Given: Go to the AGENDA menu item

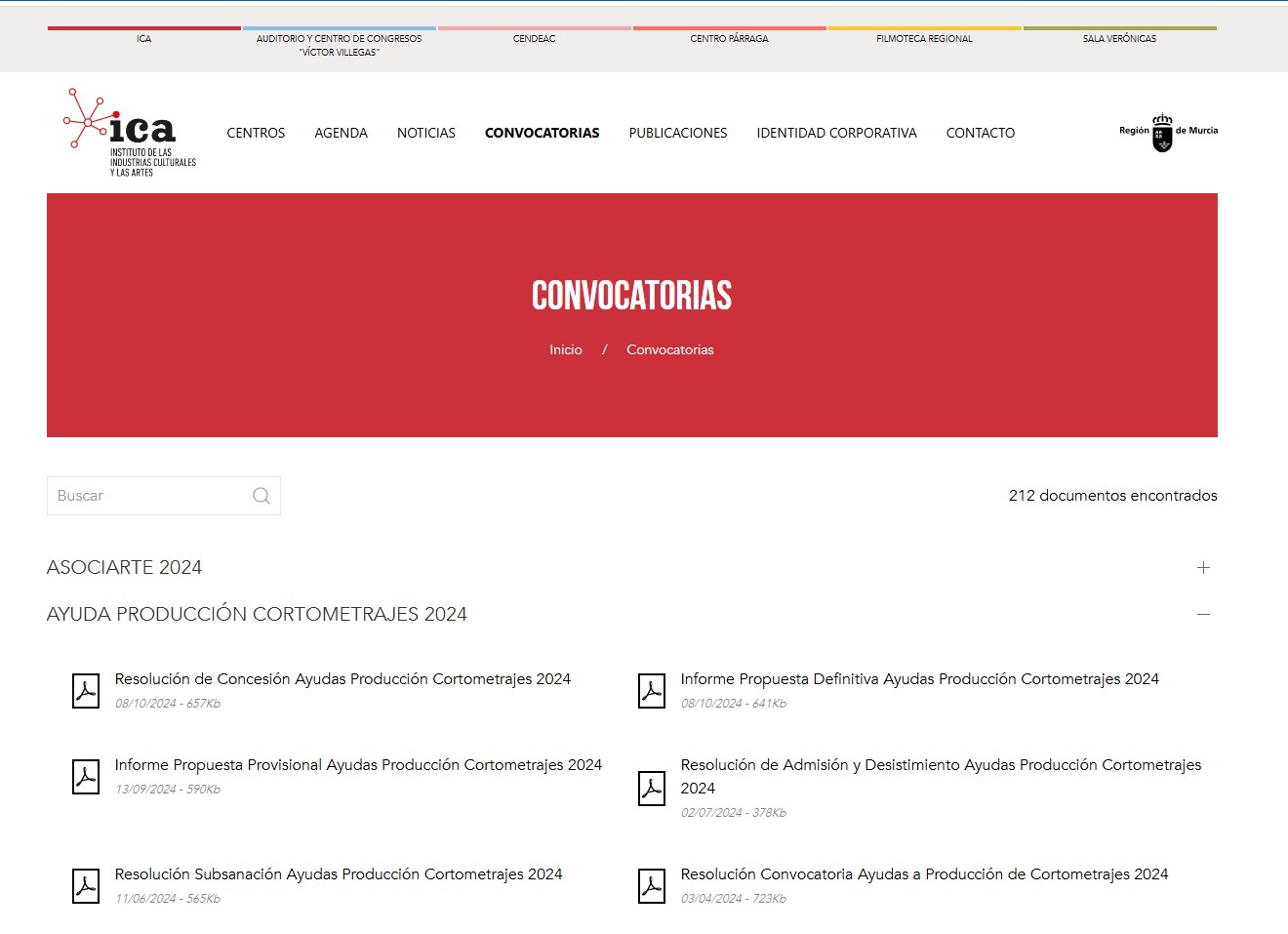Looking at the screenshot, I should [x=341, y=133].
